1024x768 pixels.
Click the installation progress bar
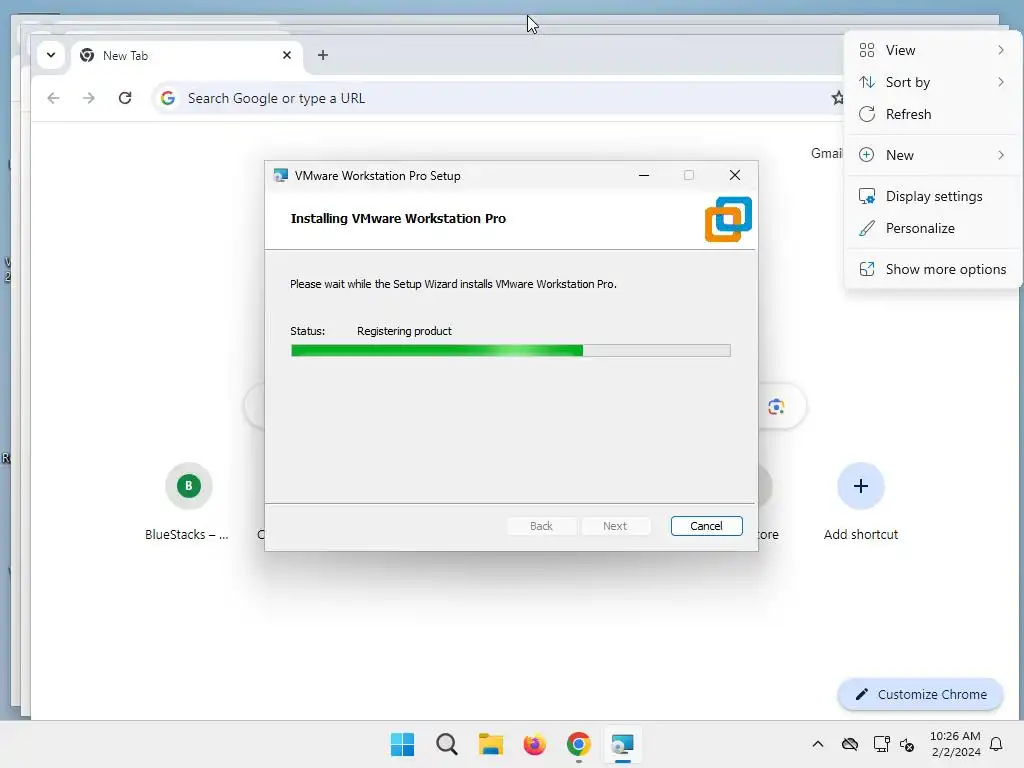point(511,351)
